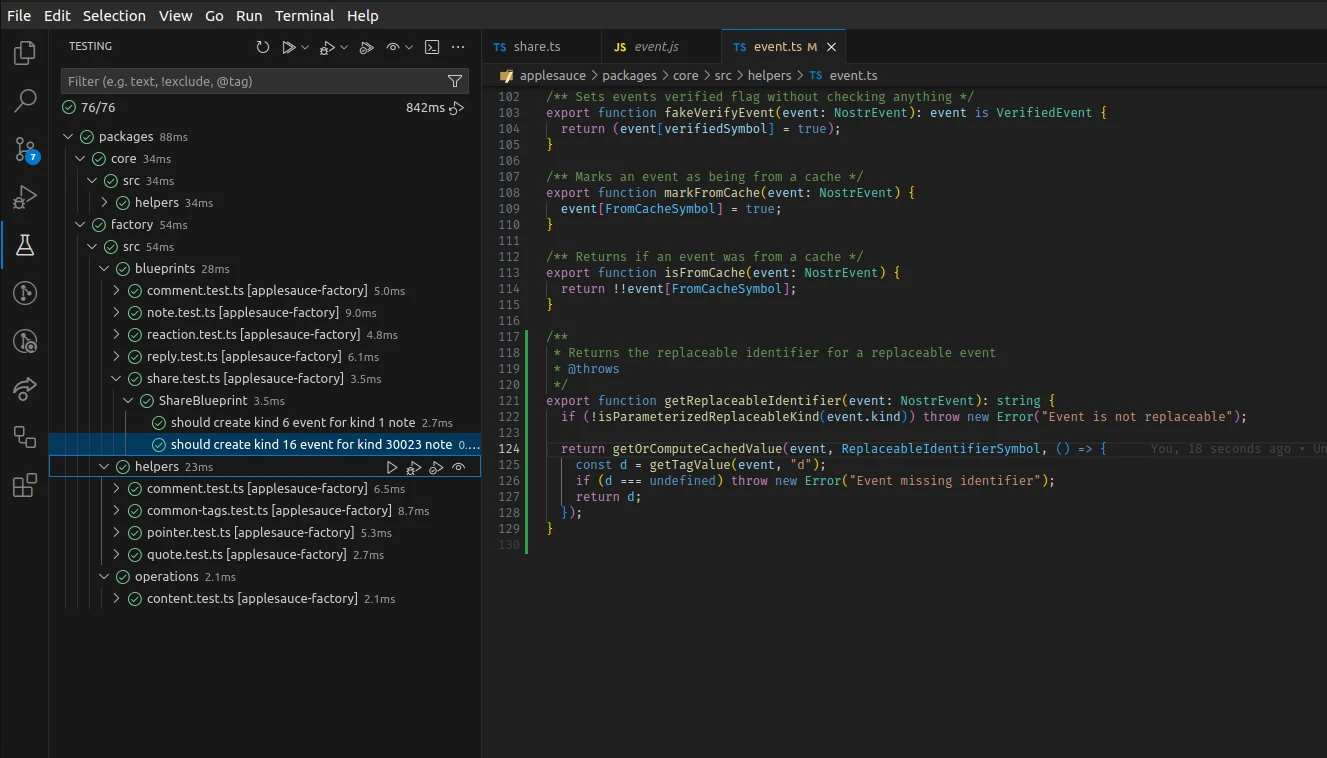Viewport: 1327px width, 758px height.
Task: Open dropdown arrow next to Run Tests
Action: coord(304,47)
